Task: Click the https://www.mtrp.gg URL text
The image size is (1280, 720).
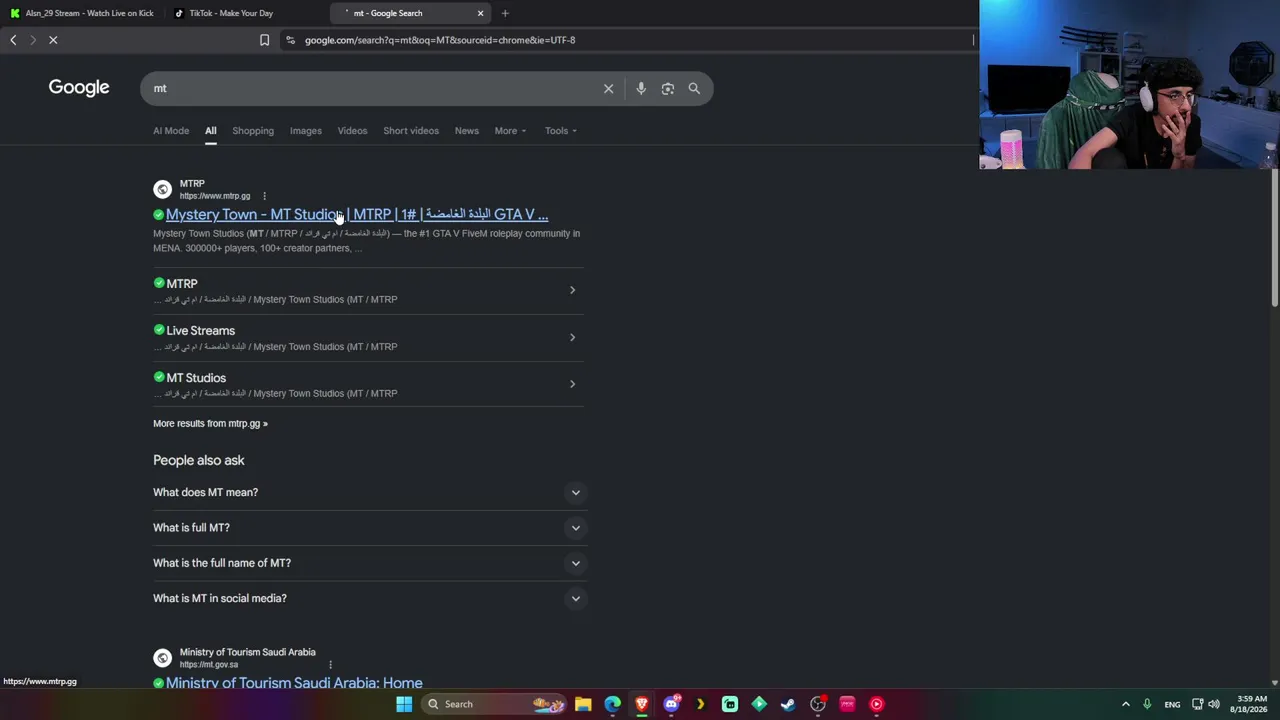Action: (x=215, y=196)
